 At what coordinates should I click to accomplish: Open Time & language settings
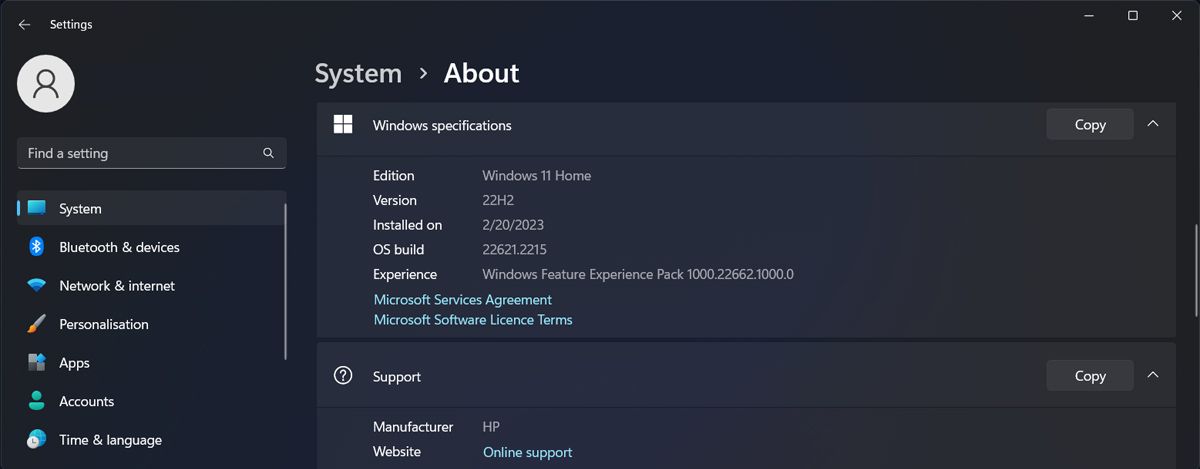coord(152,440)
